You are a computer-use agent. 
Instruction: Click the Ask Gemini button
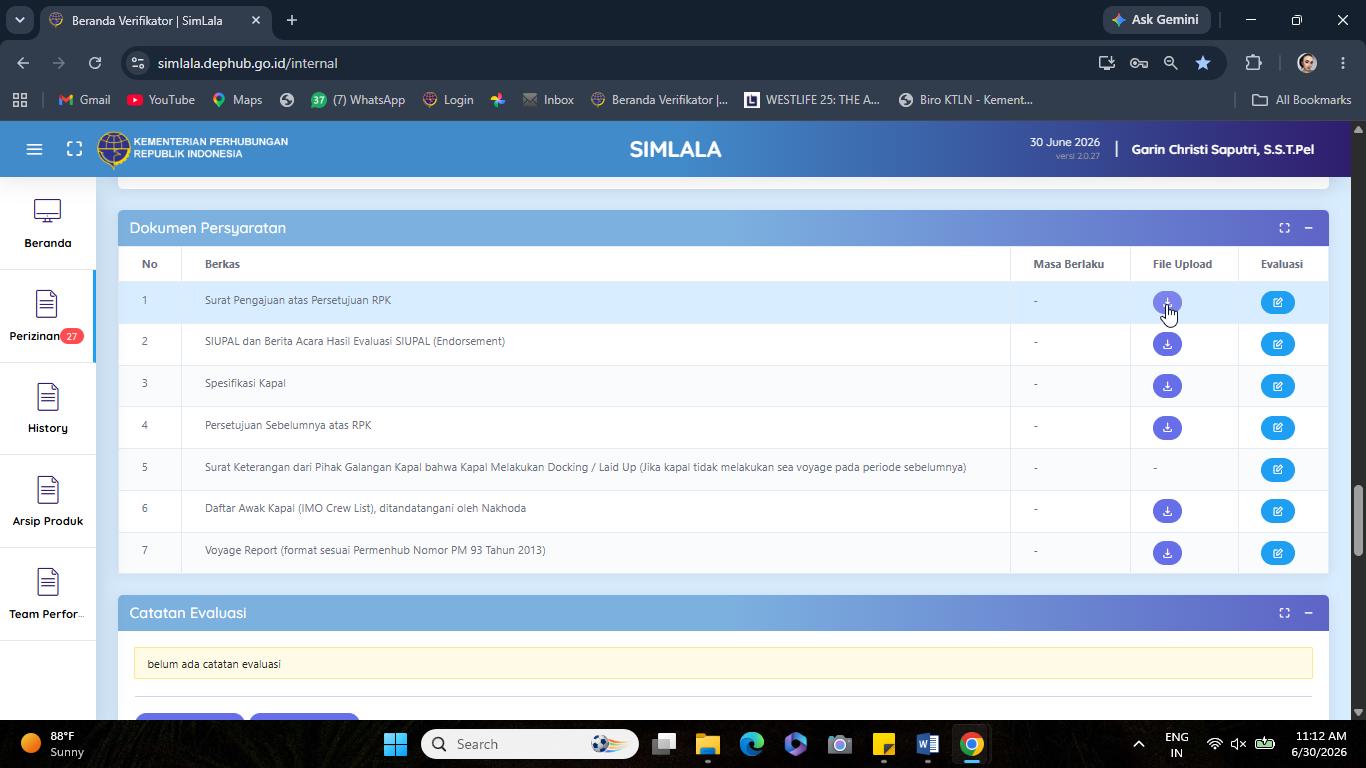(1157, 20)
